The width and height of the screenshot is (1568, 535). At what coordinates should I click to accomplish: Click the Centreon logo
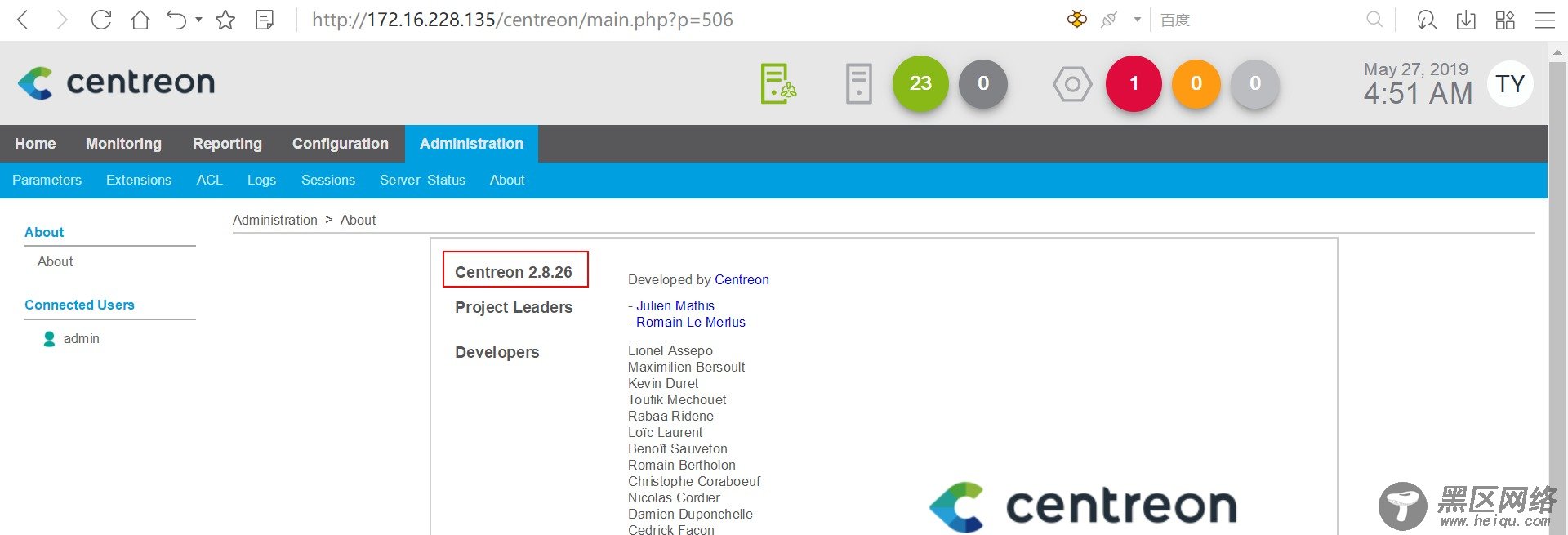(116, 82)
